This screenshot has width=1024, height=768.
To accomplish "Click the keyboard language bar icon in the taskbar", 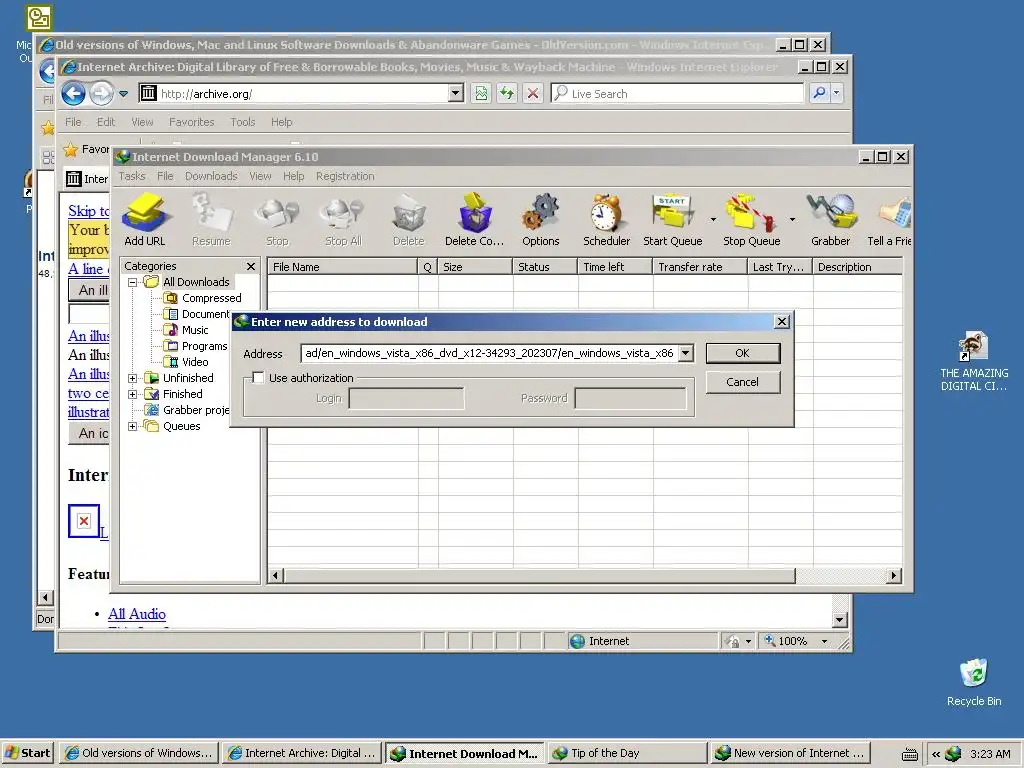I will pos(910,754).
